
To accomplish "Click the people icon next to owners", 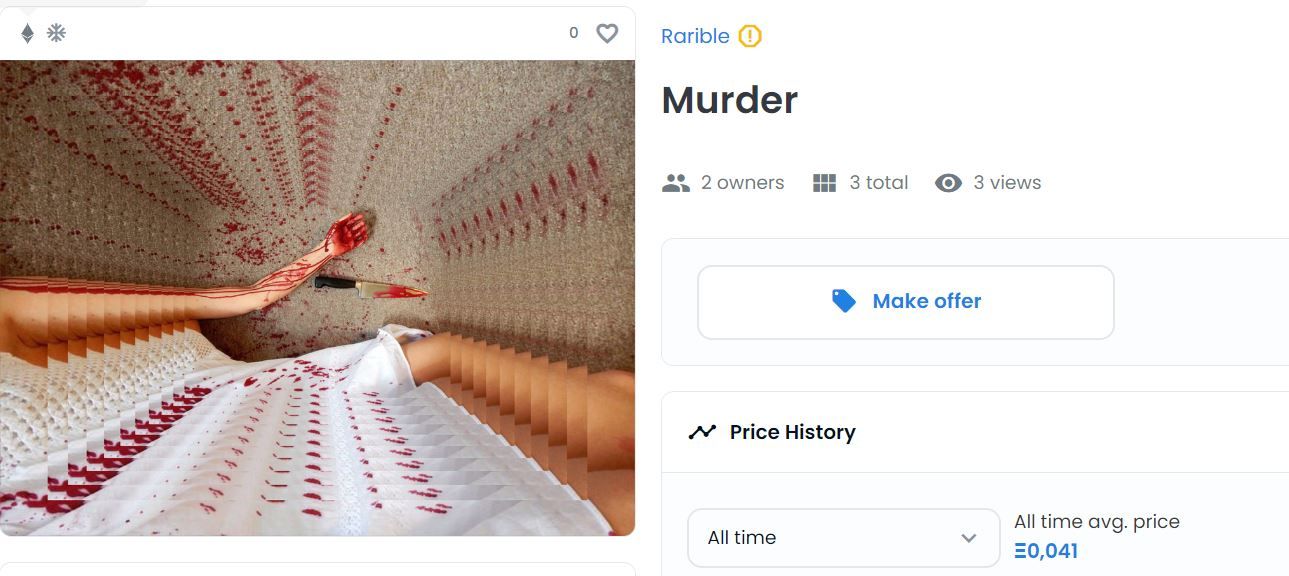I will pyautogui.click(x=676, y=183).
